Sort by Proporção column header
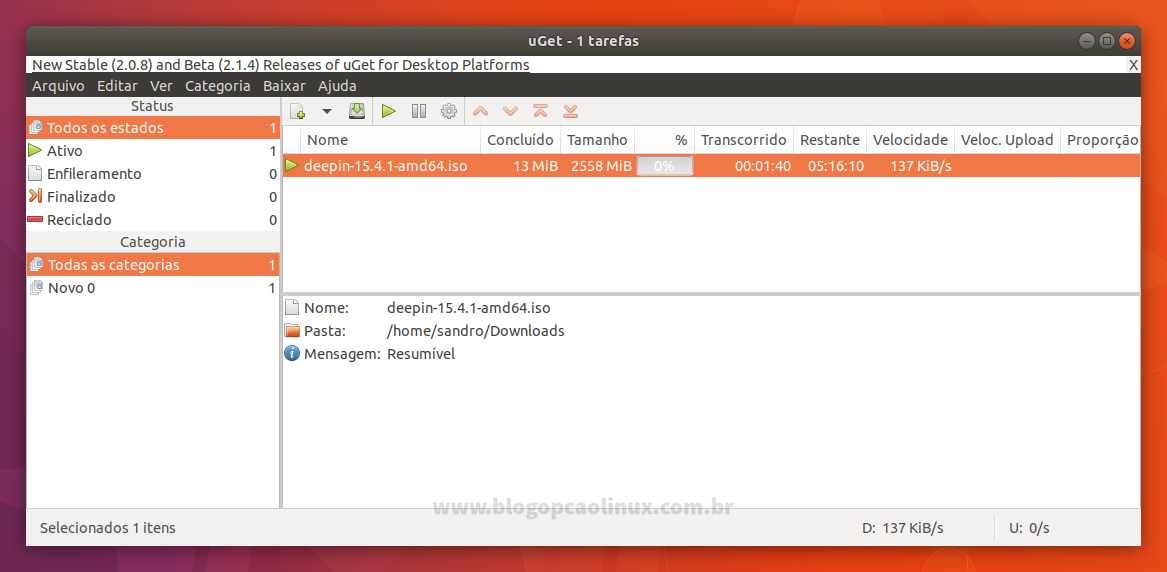The height and width of the screenshot is (572, 1167). pos(1100,140)
